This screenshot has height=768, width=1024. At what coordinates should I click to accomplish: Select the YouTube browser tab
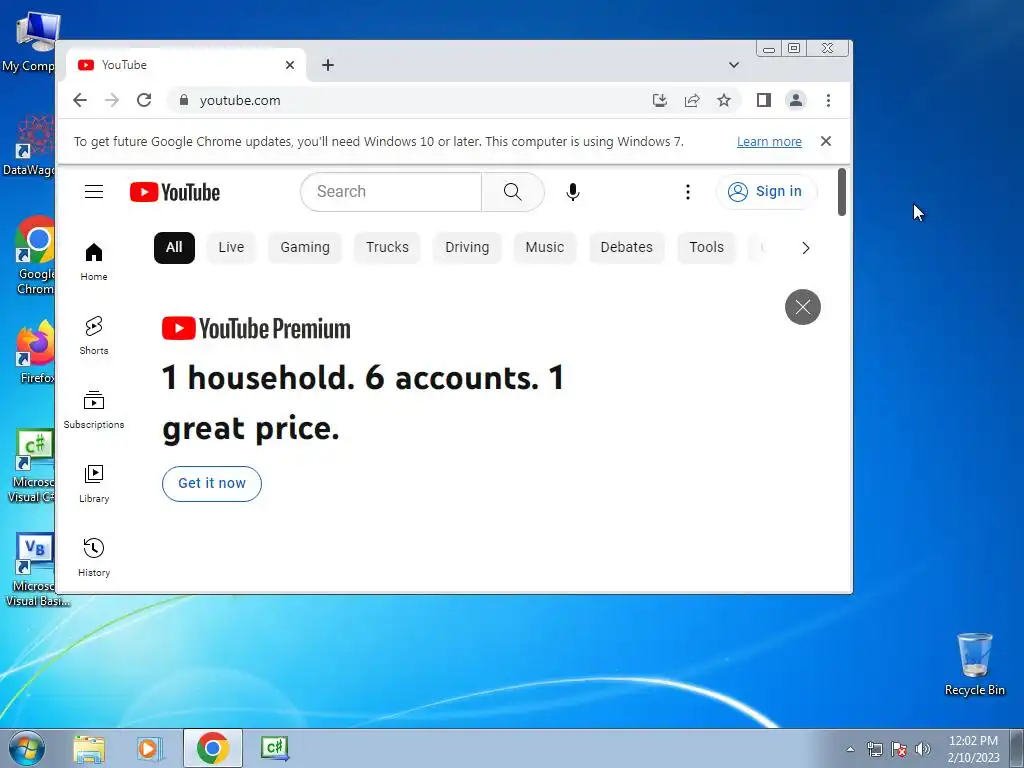tap(186, 65)
